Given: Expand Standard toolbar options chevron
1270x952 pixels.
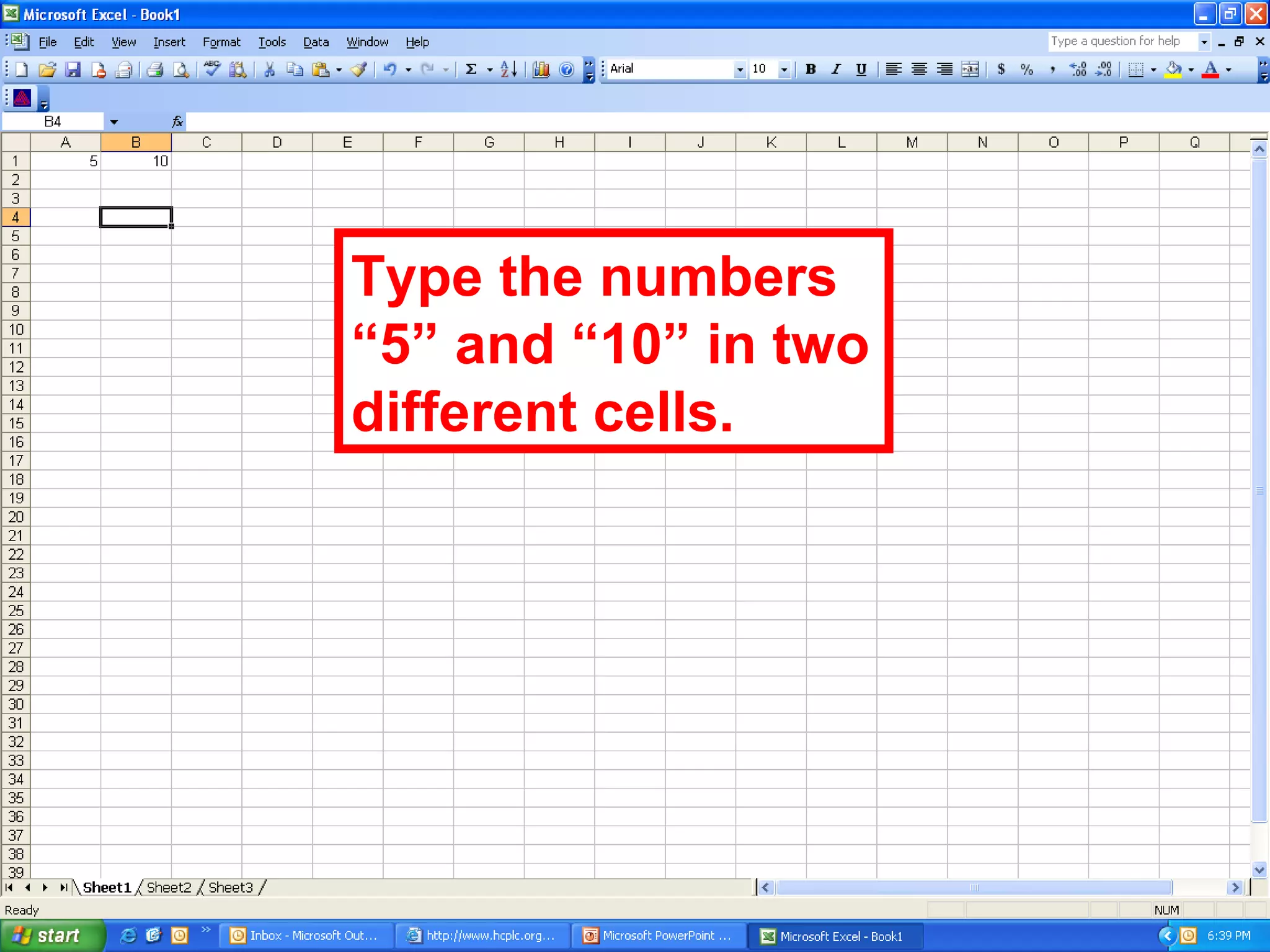Looking at the screenshot, I should (x=589, y=70).
